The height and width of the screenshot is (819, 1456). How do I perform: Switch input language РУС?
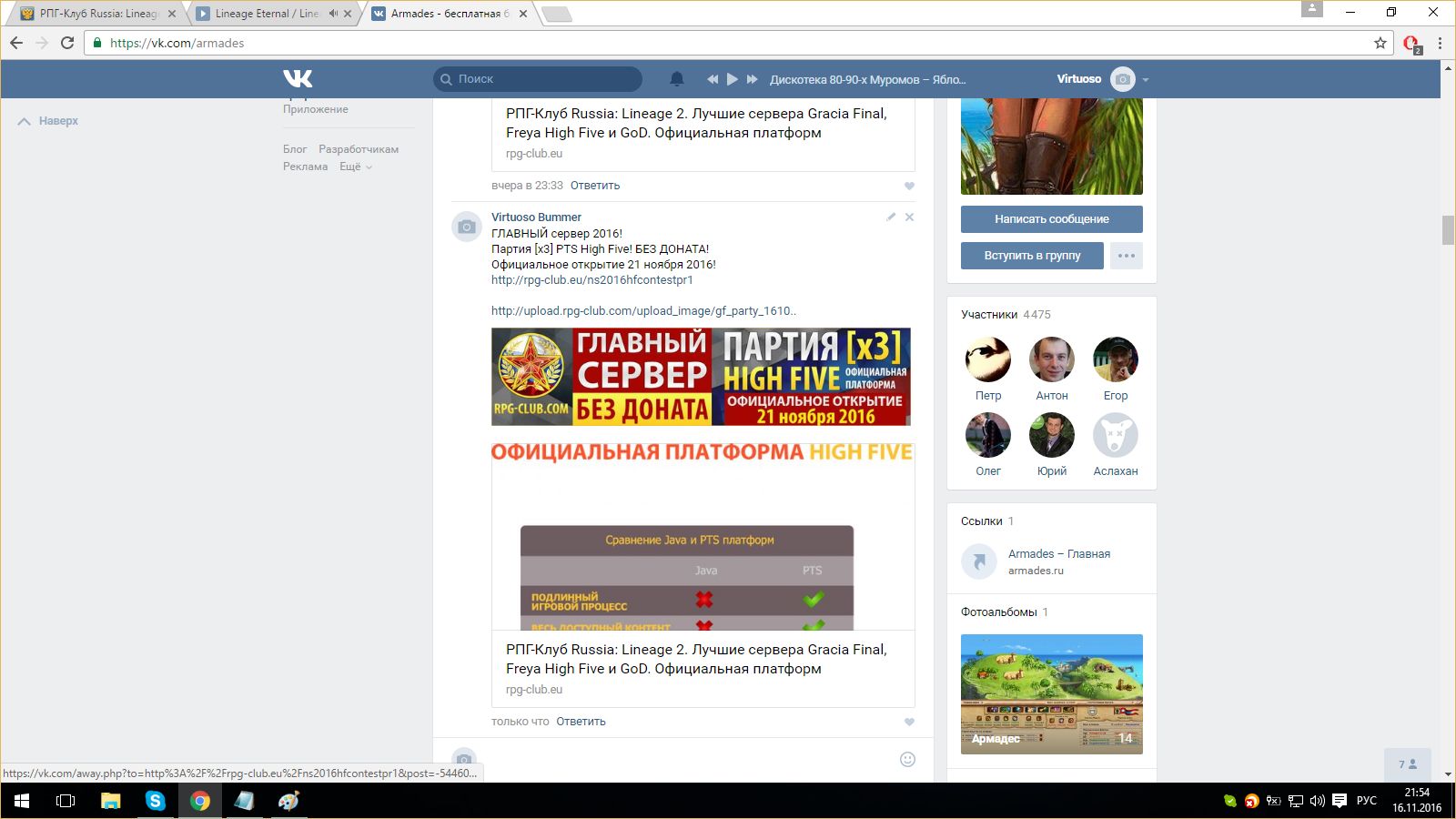click(x=1367, y=801)
